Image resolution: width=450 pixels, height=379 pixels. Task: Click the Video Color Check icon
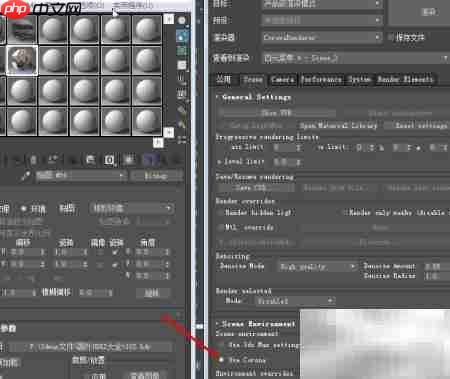(182, 79)
